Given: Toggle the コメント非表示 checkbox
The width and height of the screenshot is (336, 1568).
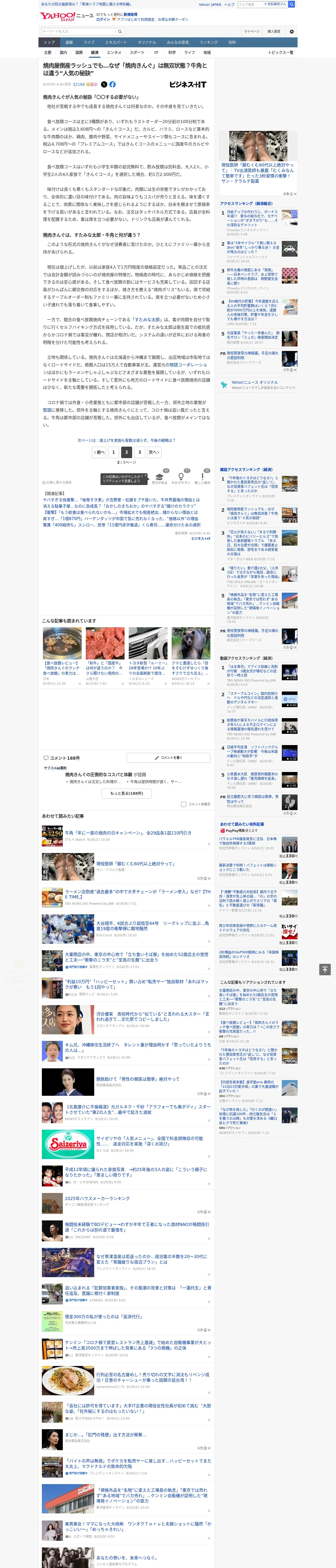Looking at the screenshot, I should click(183, 804).
